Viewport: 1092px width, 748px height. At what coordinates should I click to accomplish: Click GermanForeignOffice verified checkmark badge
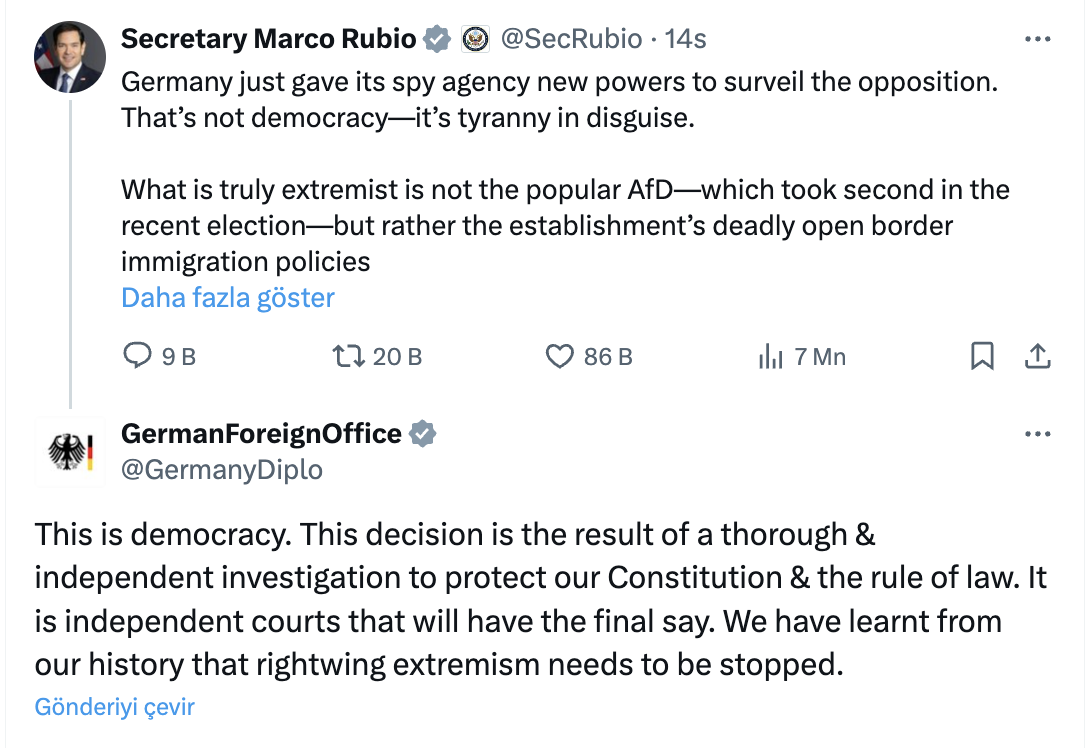[422, 434]
